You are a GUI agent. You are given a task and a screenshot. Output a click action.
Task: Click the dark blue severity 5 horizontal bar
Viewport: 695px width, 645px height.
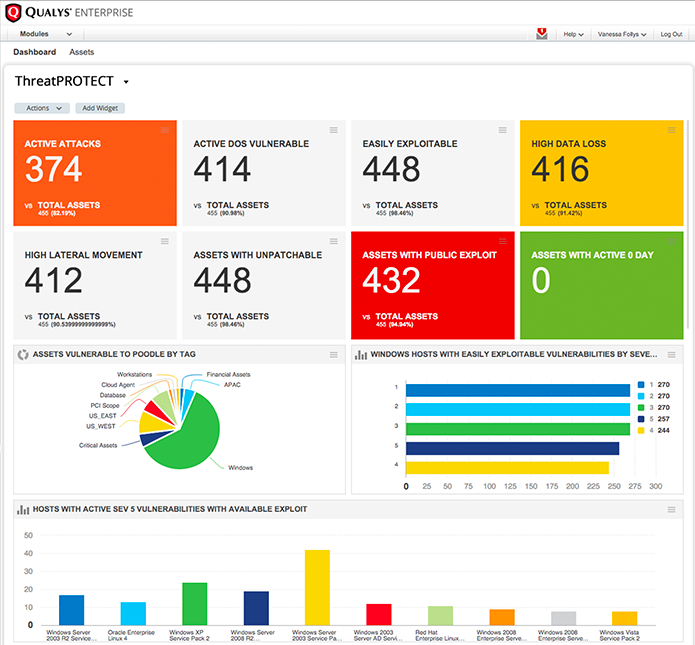512,448
